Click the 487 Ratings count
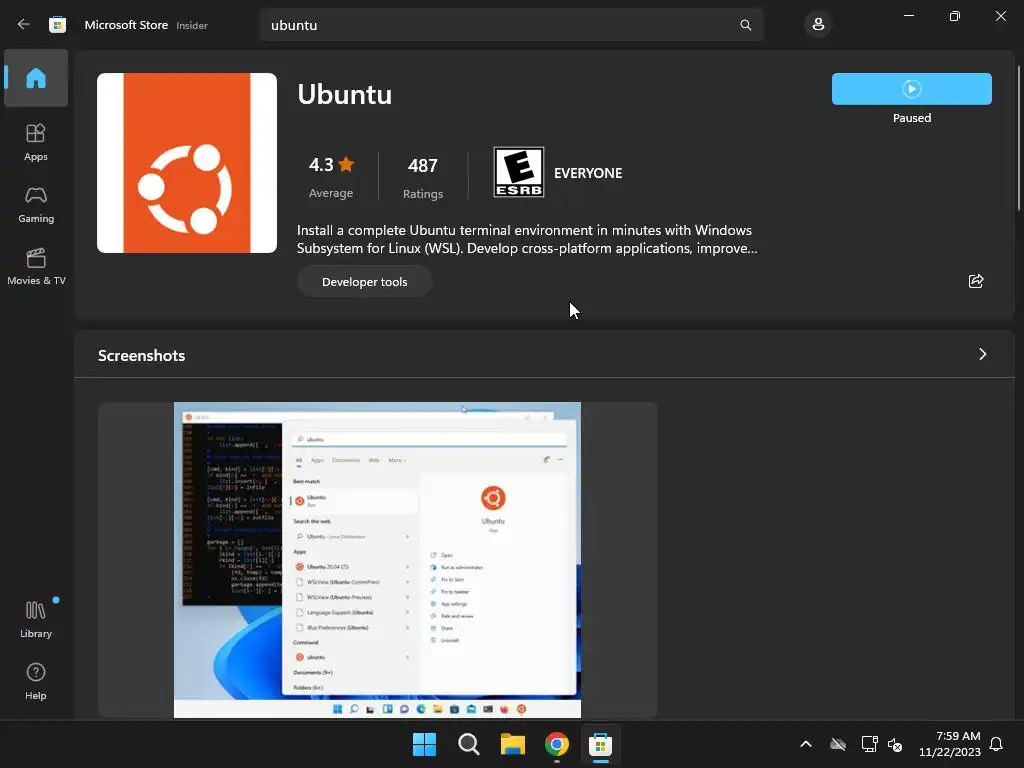The image size is (1024, 768). pyautogui.click(x=423, y=177)
